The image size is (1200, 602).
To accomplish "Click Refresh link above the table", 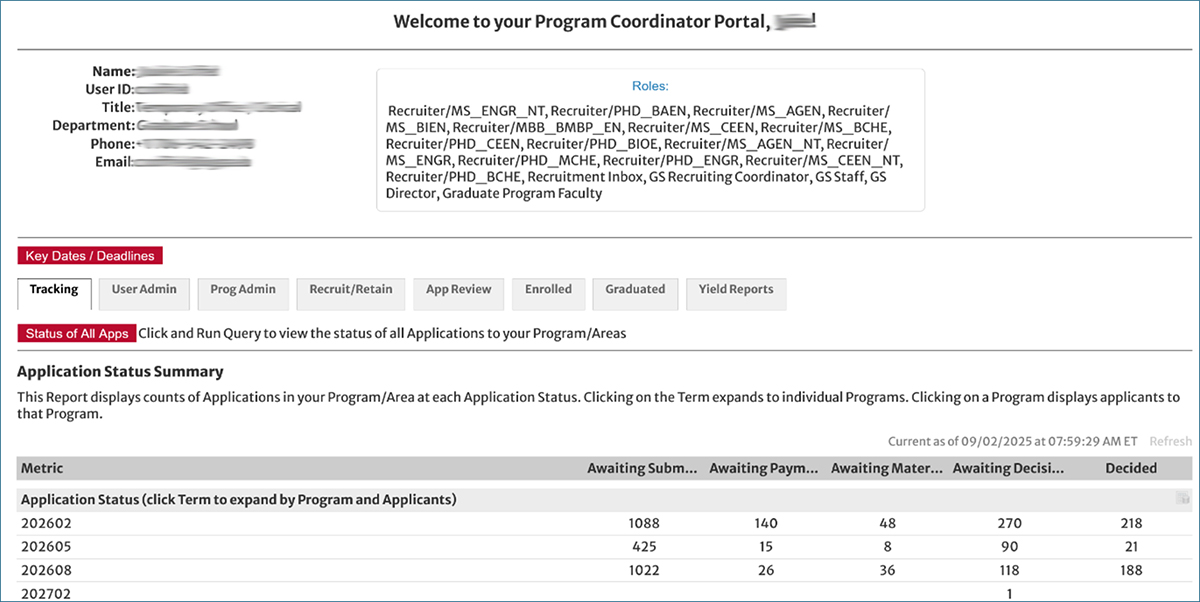I will tap(1170, 441).
